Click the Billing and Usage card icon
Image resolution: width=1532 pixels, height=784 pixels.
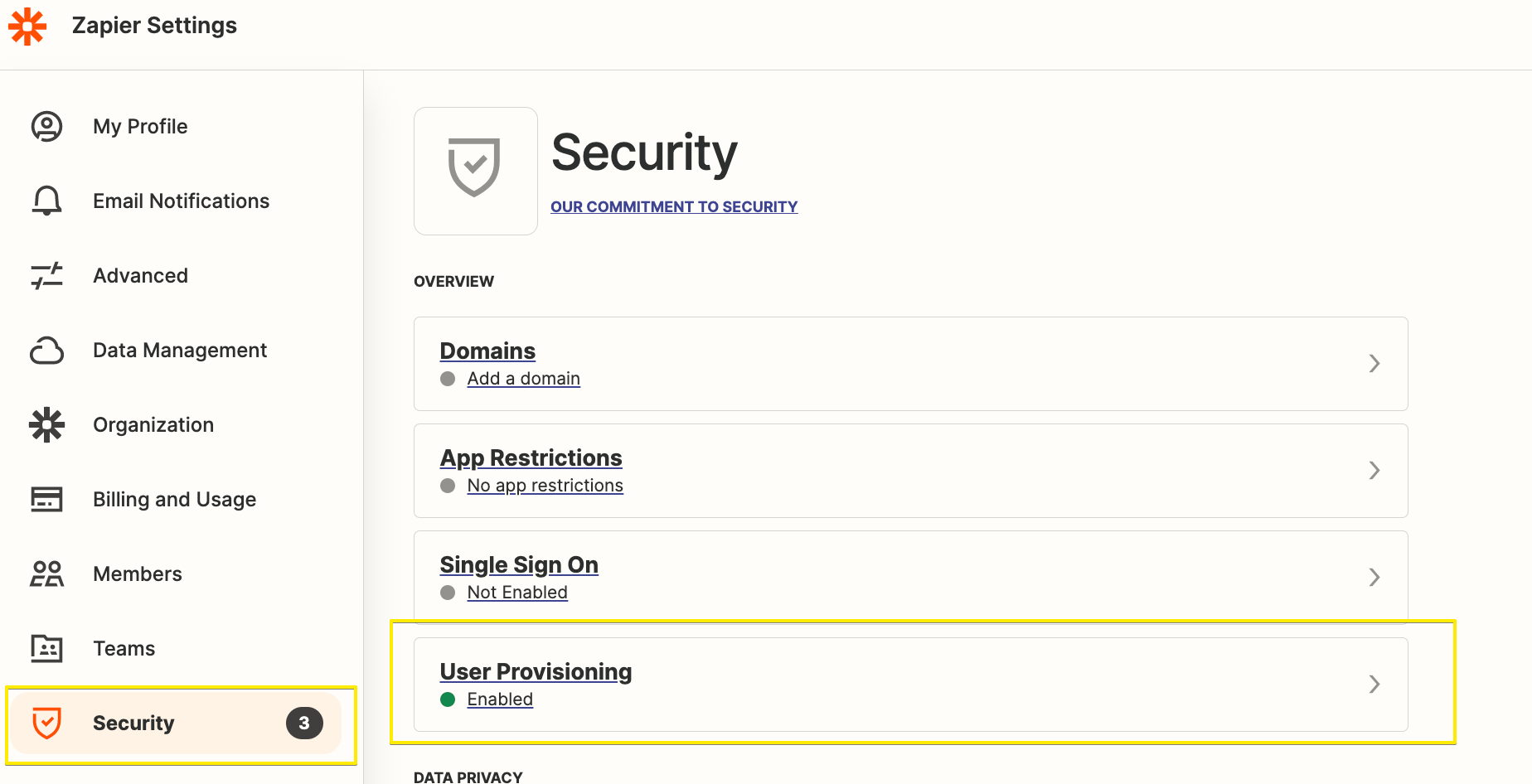[46, 499]
